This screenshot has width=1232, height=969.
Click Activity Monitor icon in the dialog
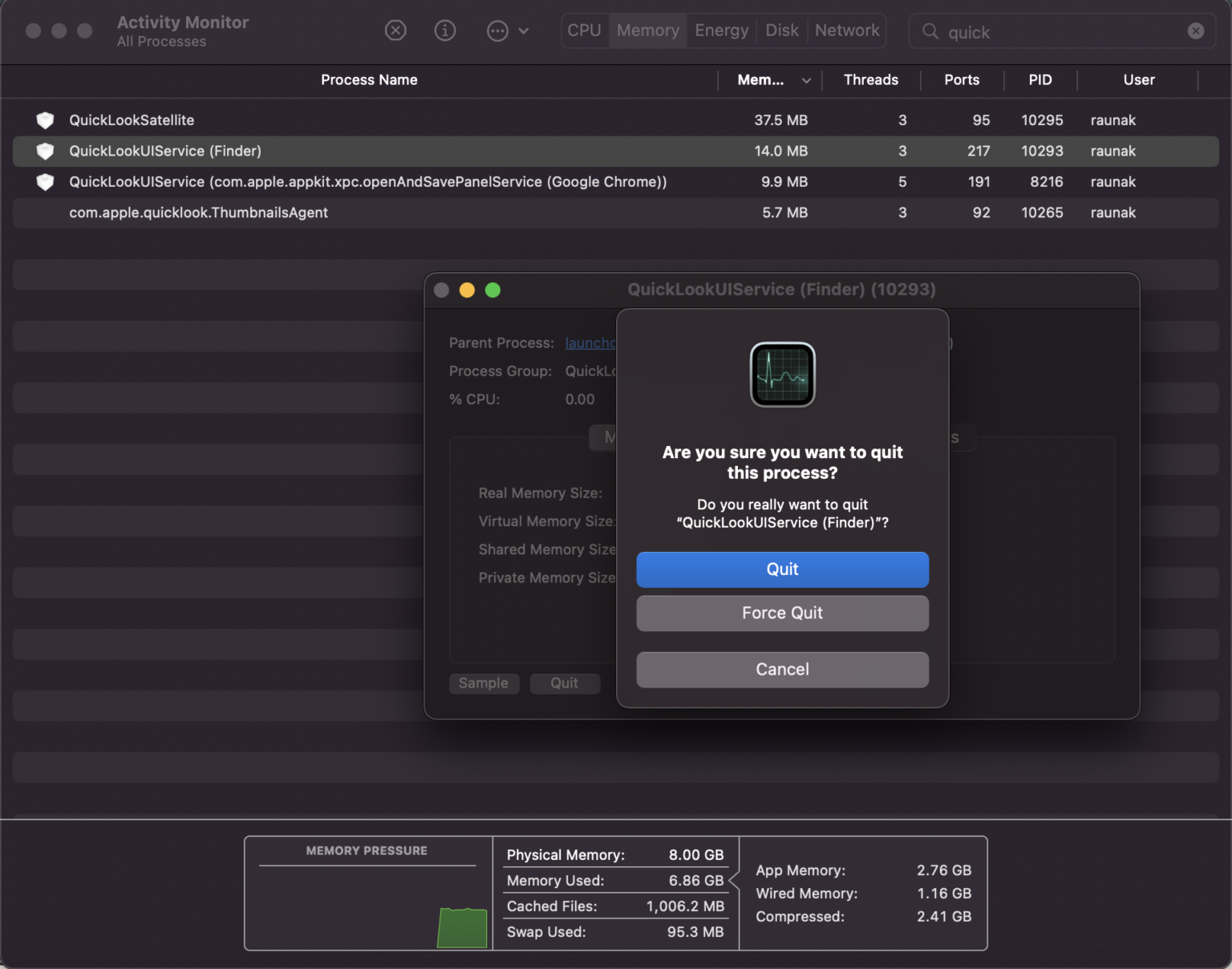pos(782,375)
